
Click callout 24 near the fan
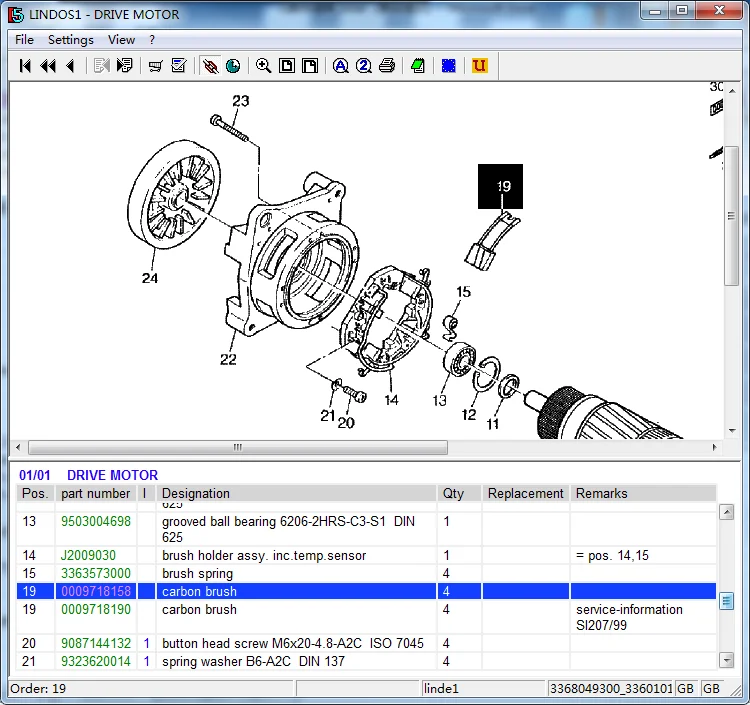(x=150, y=278)
